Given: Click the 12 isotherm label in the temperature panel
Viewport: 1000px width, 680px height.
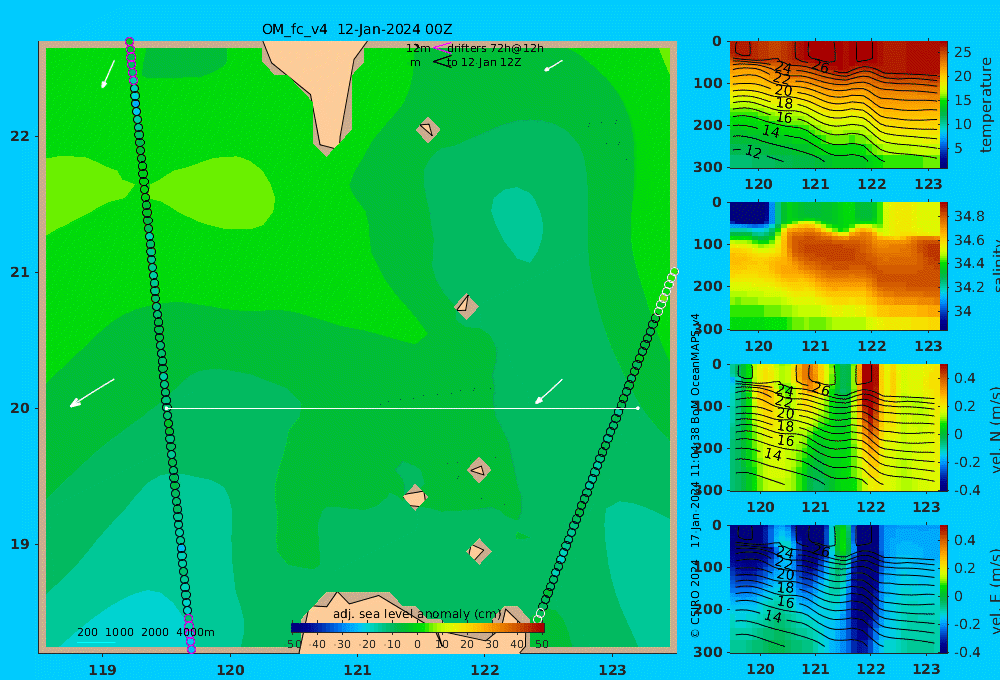Looking at the screenshot, I should click(753, 151).
